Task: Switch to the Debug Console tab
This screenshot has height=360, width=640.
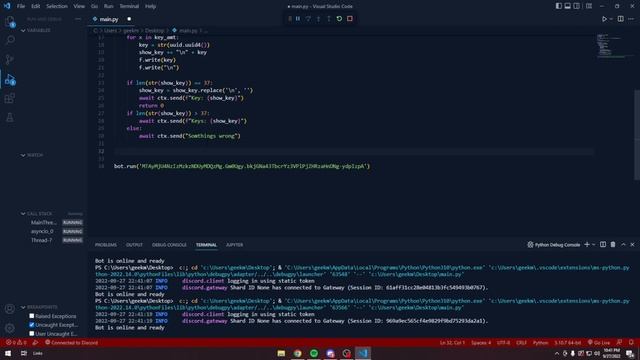Action: pos(169,245)
